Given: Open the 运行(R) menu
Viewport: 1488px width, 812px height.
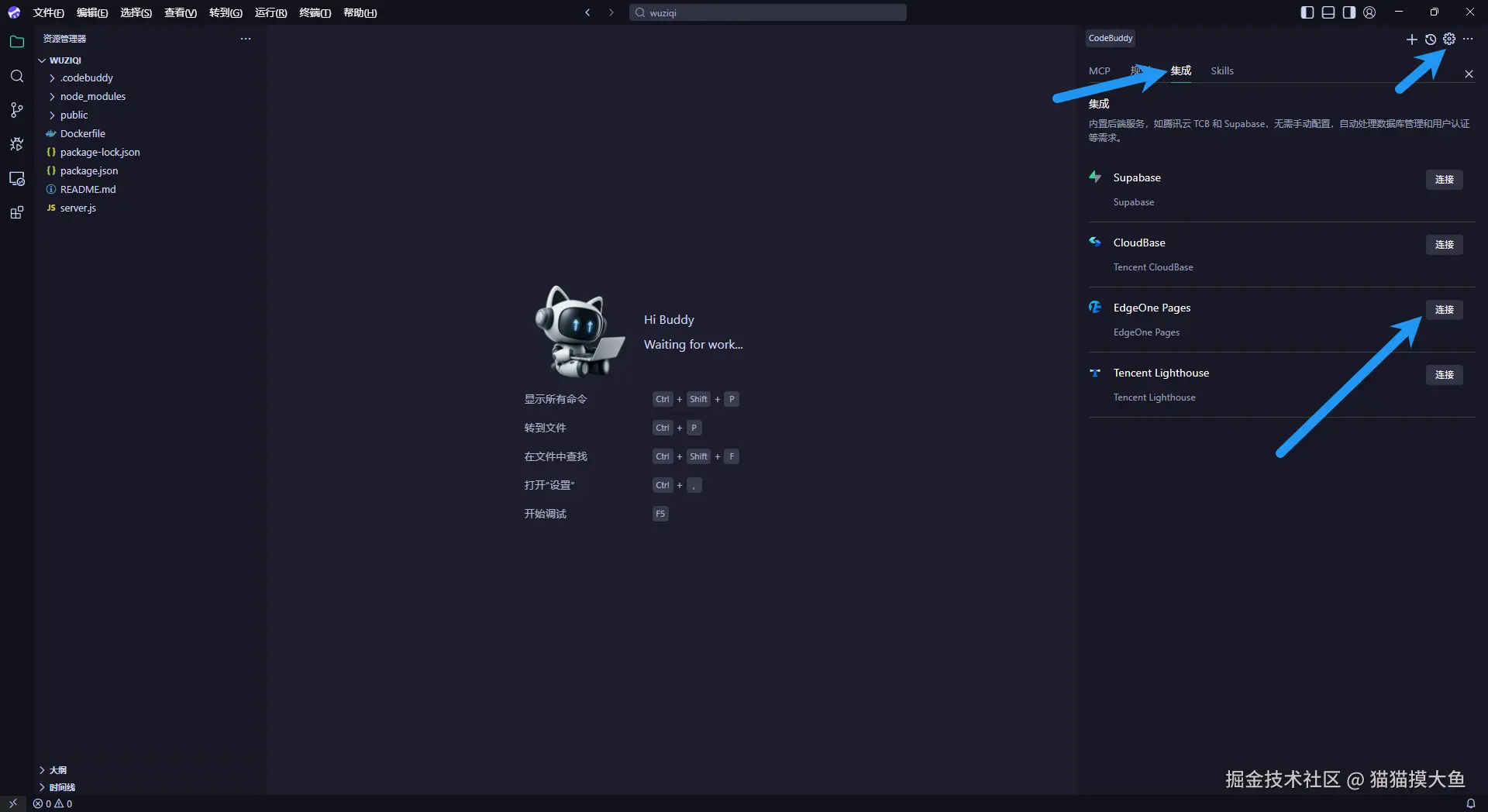Looking at the screenshot, I should (270, 12).
